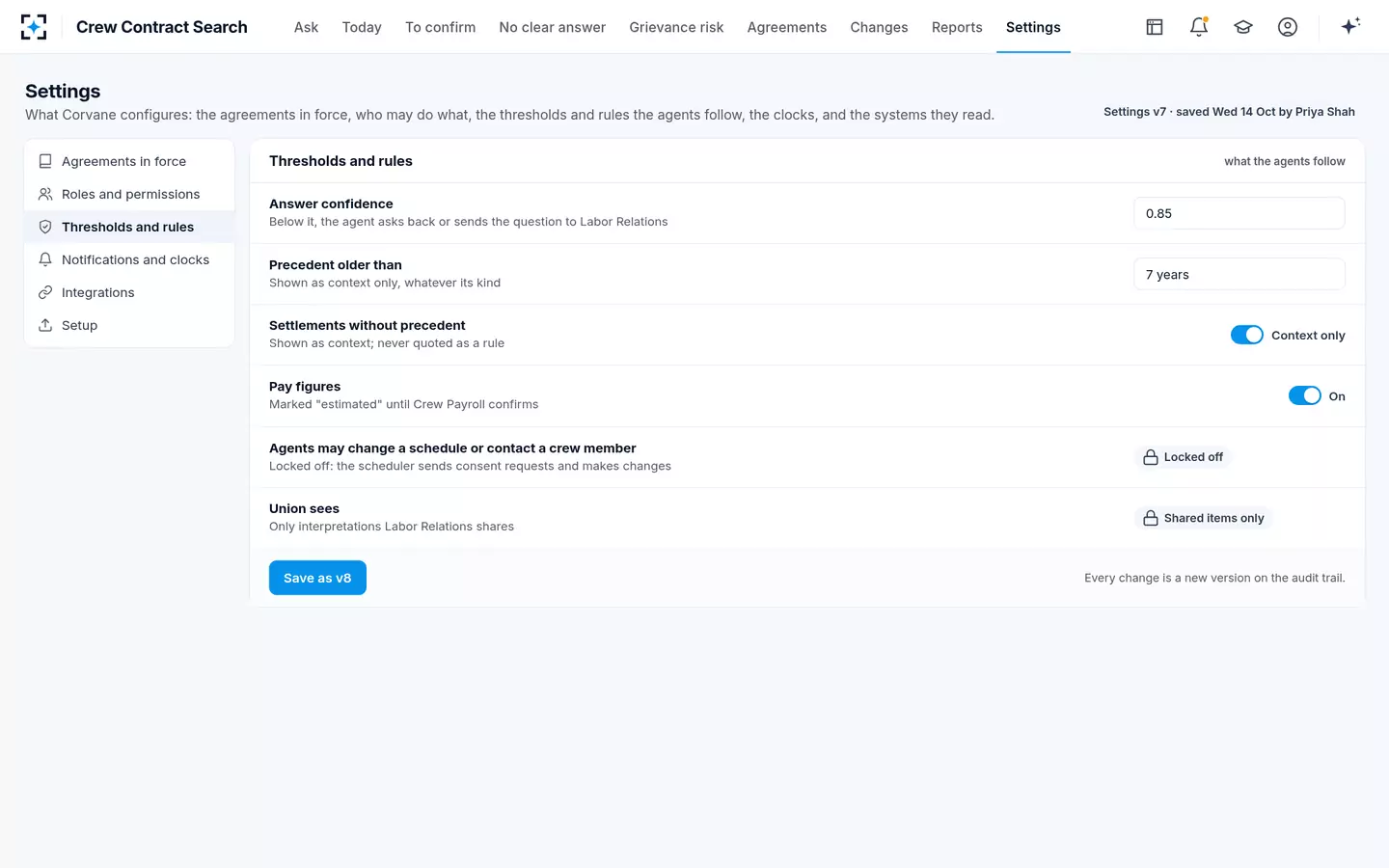This screenshot has height=868, width=1389.
Task: Open the Agreements tab
Action: coord(787,27)
